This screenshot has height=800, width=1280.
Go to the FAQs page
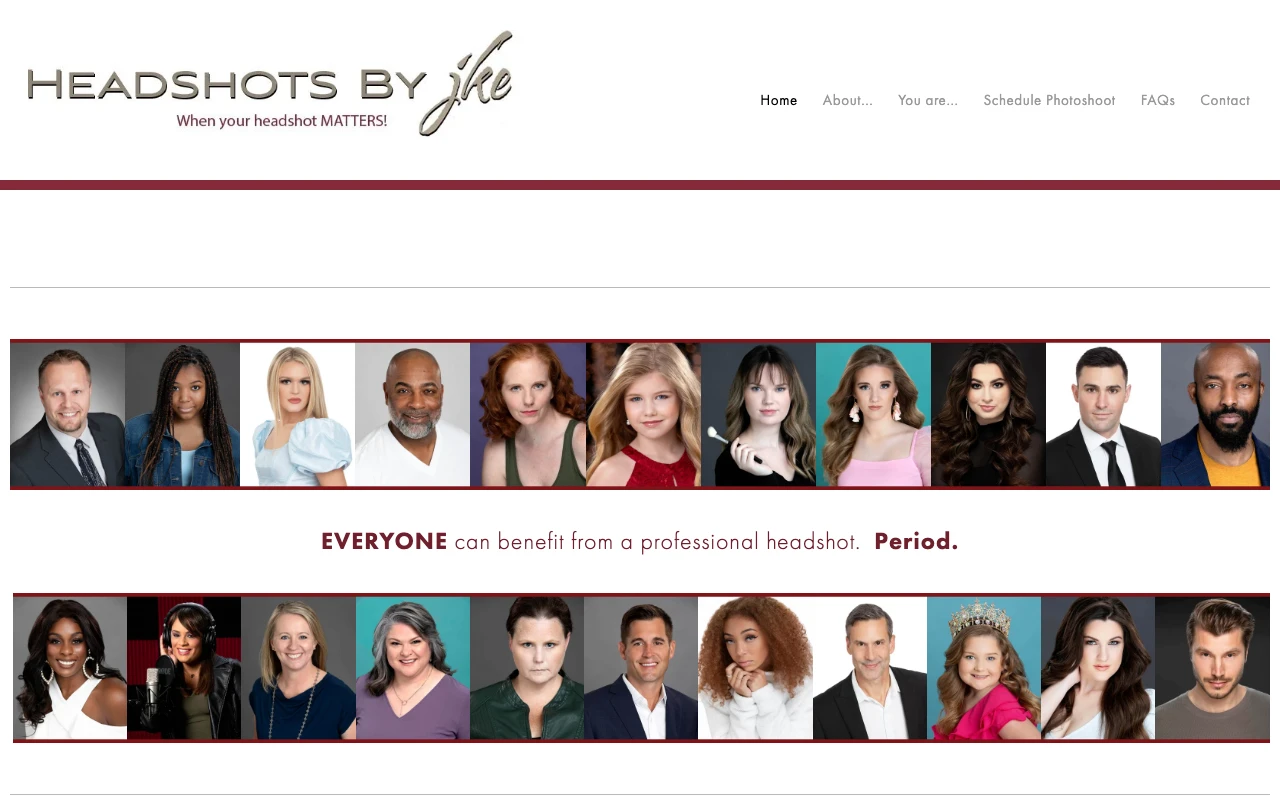point(1158,100)
